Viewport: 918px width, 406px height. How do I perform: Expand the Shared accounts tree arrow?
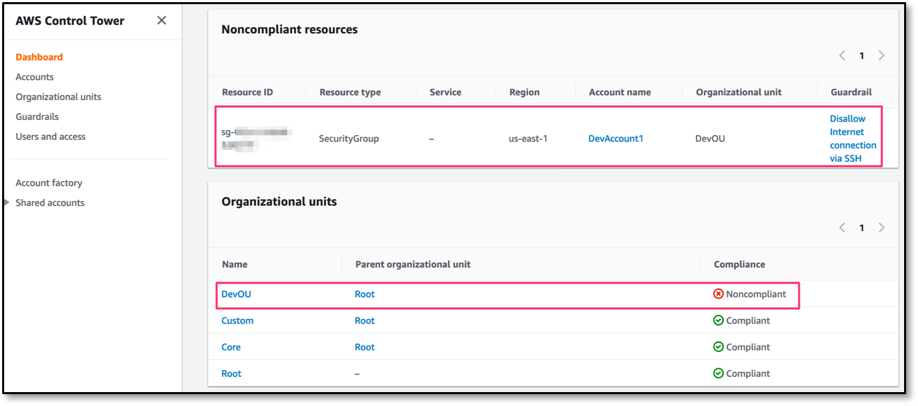[7, 203]
